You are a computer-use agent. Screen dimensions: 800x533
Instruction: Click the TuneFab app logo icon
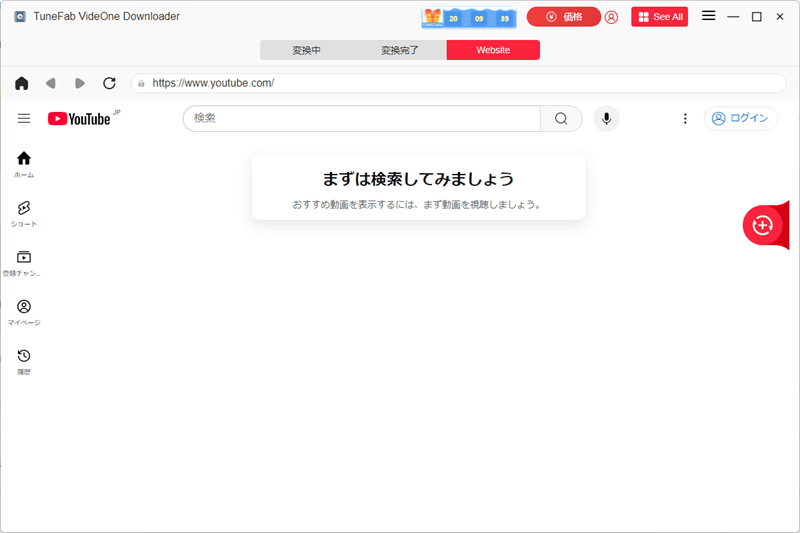click(x=20, y=17)
